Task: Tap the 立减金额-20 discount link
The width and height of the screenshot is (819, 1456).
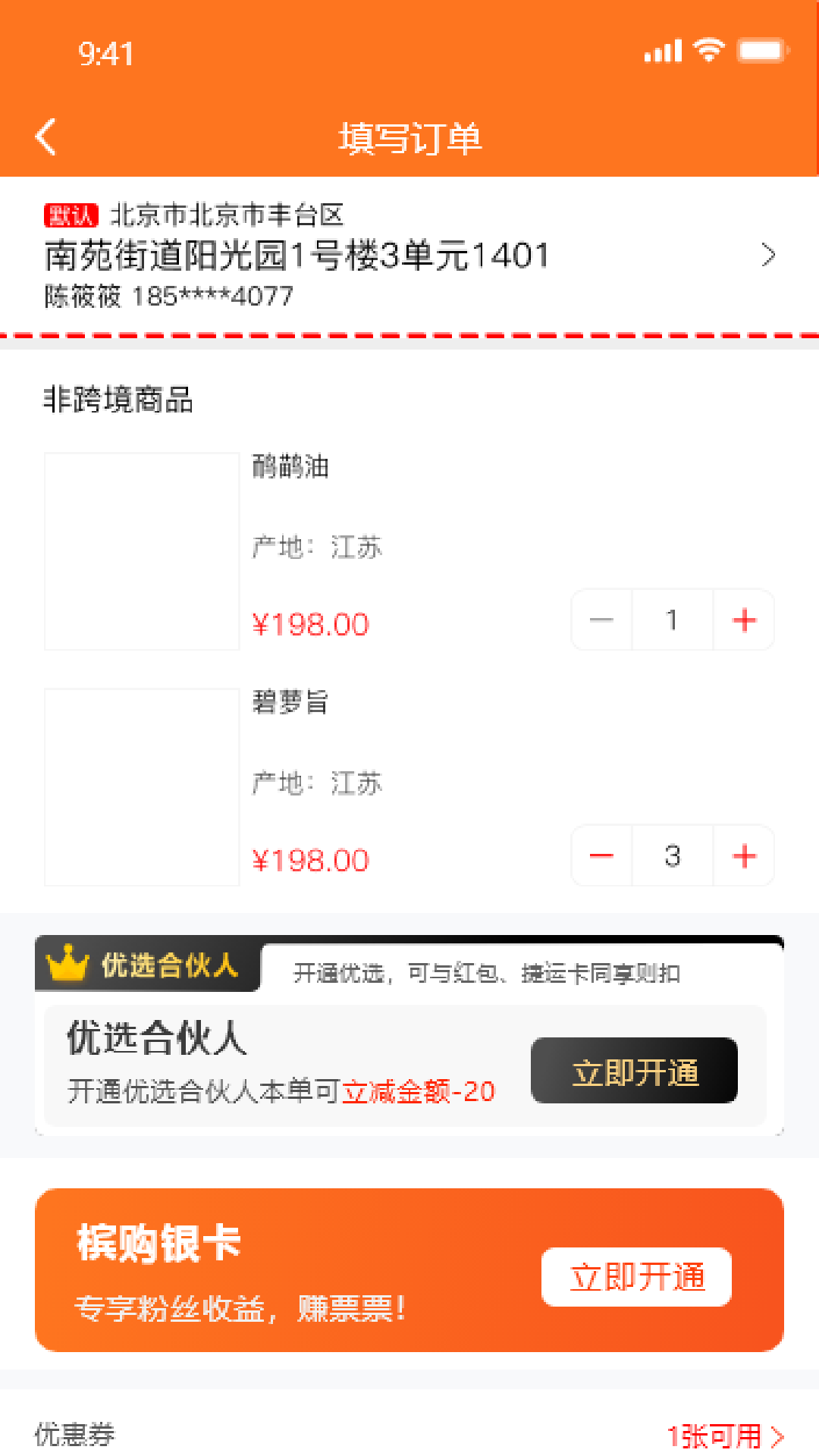Action: tap(419, 1091)
